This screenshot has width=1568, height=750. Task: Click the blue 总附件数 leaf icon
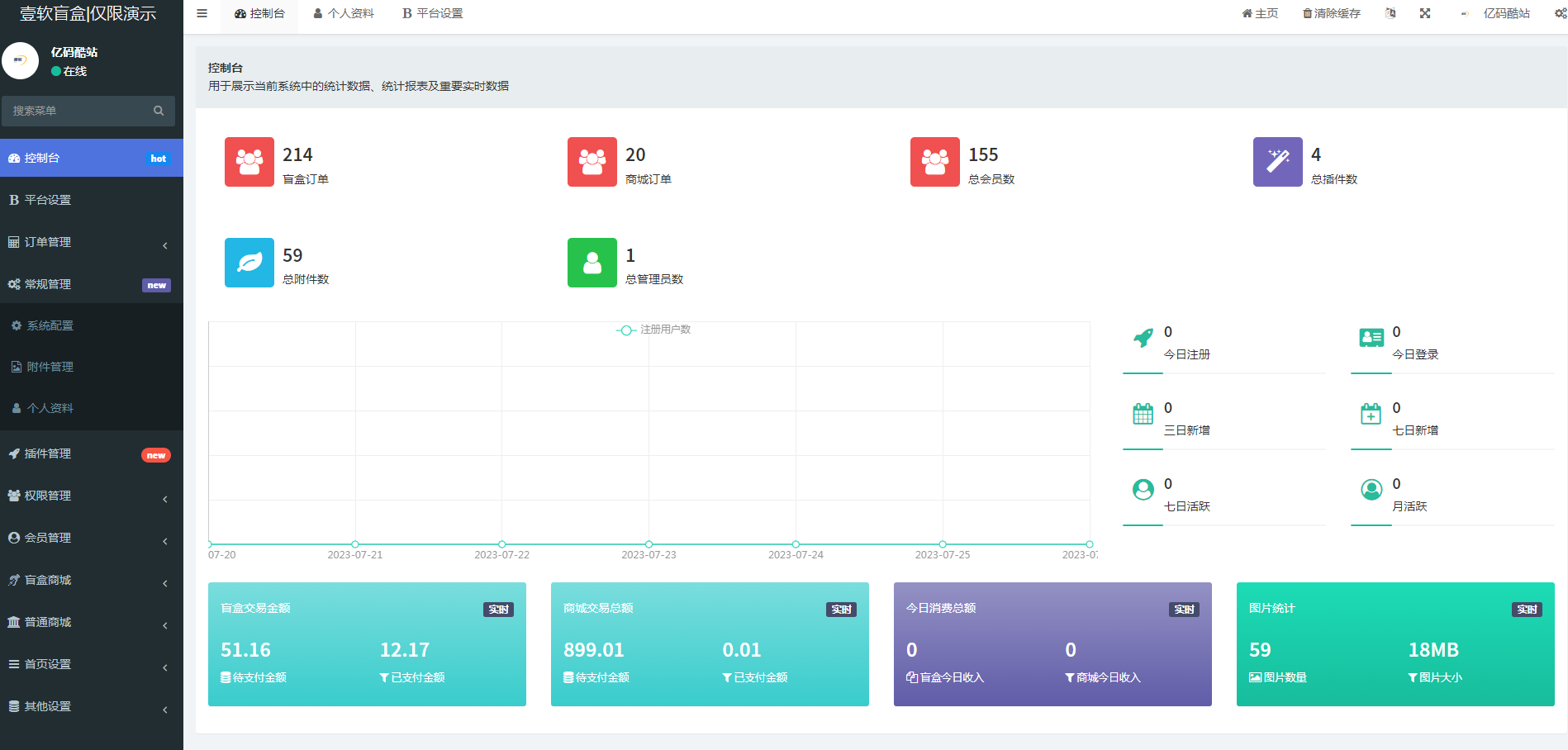[x=249, y=263]
